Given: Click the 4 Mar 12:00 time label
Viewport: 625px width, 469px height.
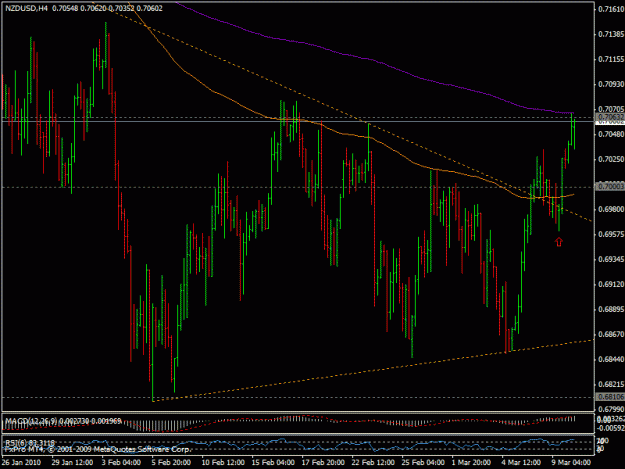Looking at the screenshot, I should click(521, 462).
